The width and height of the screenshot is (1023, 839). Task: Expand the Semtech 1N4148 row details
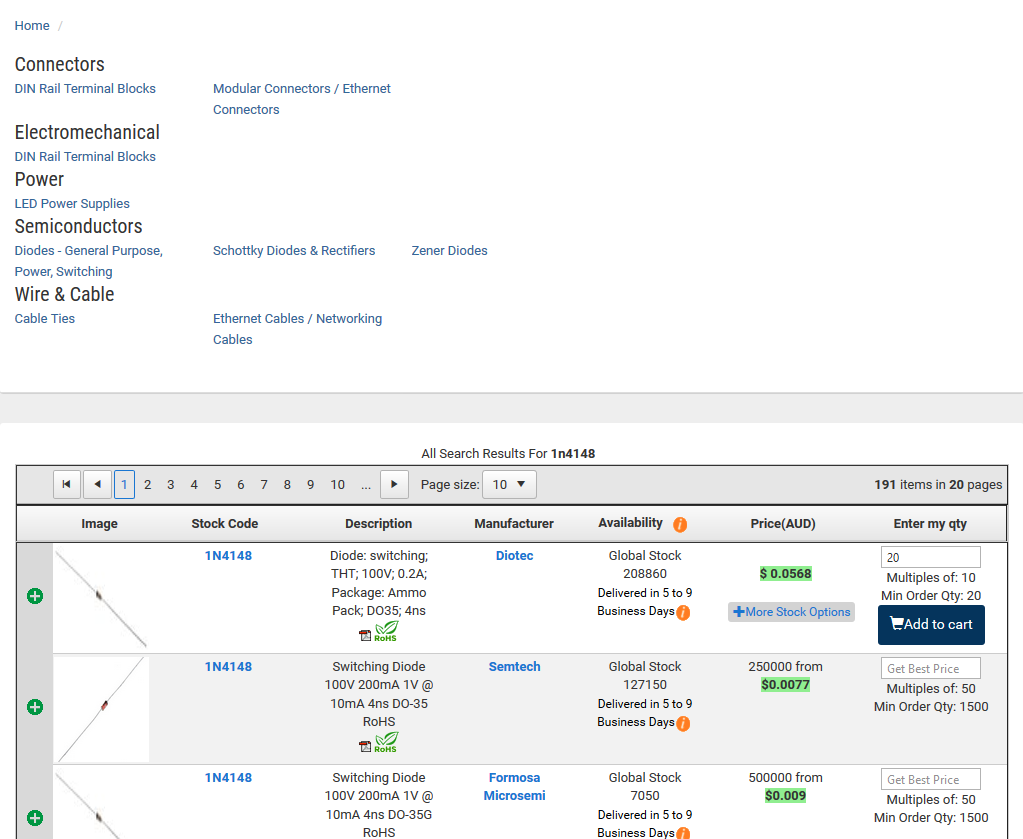click(35, 707)
